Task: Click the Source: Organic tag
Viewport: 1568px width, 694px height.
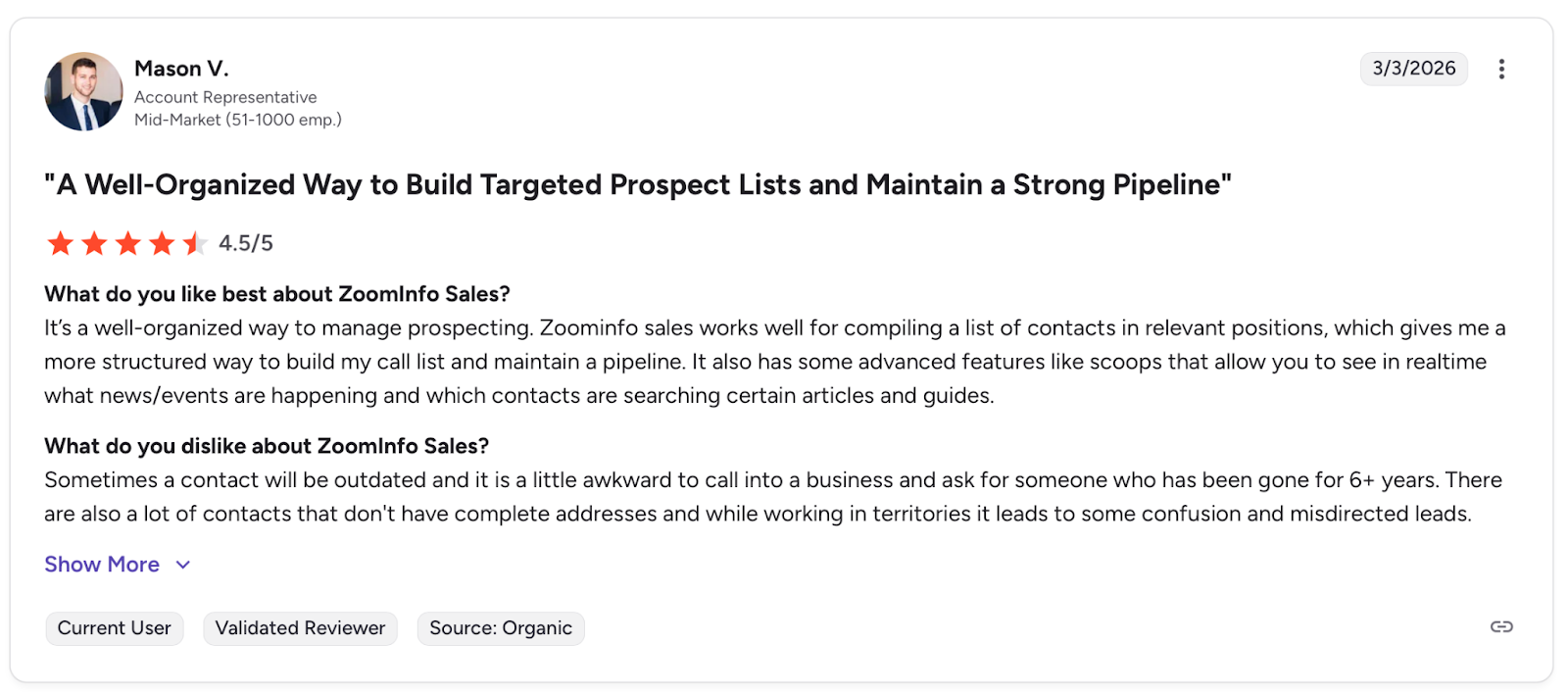Action: (x=501, y=628)
